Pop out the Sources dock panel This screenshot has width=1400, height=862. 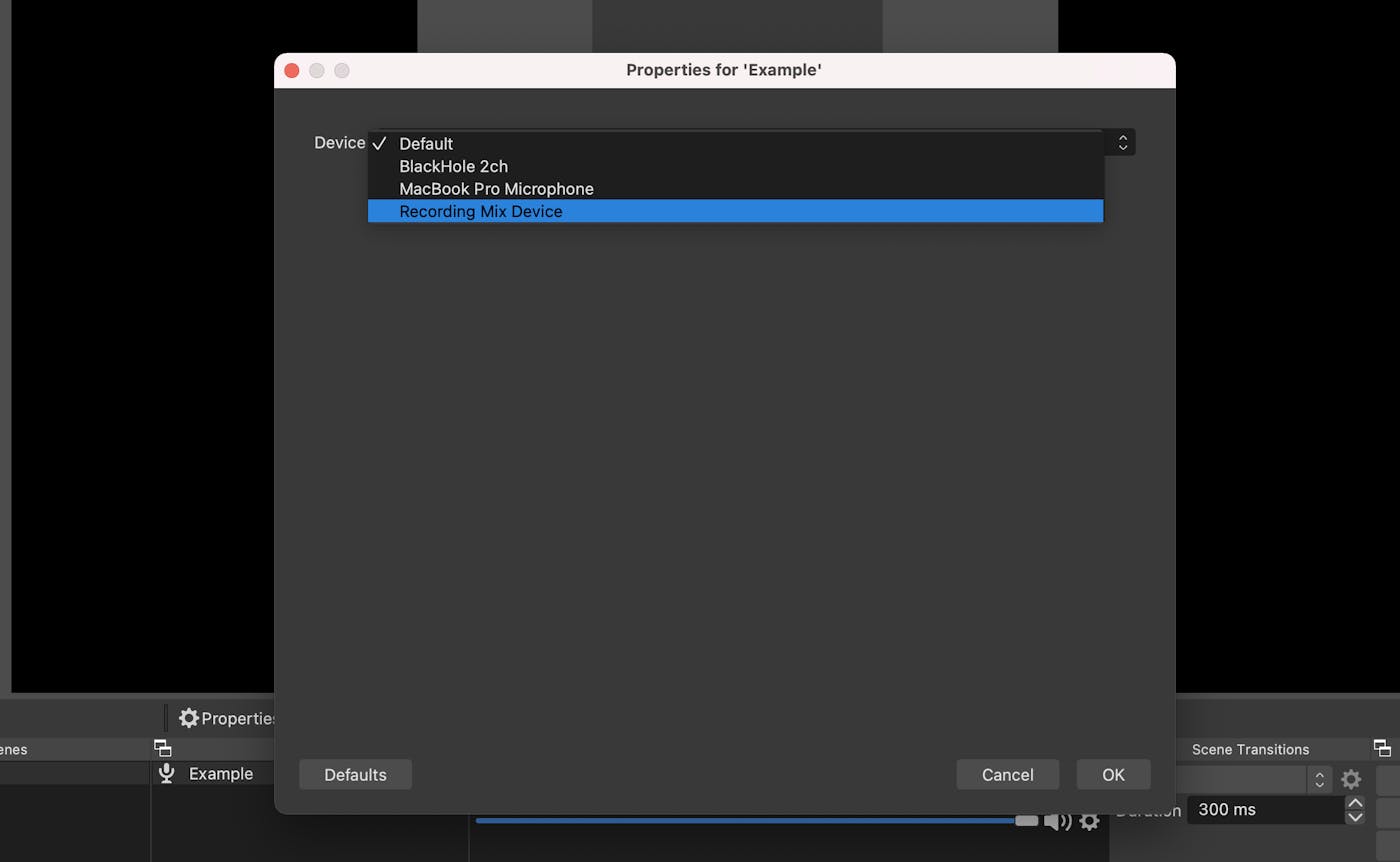click(x=162, y=748)
